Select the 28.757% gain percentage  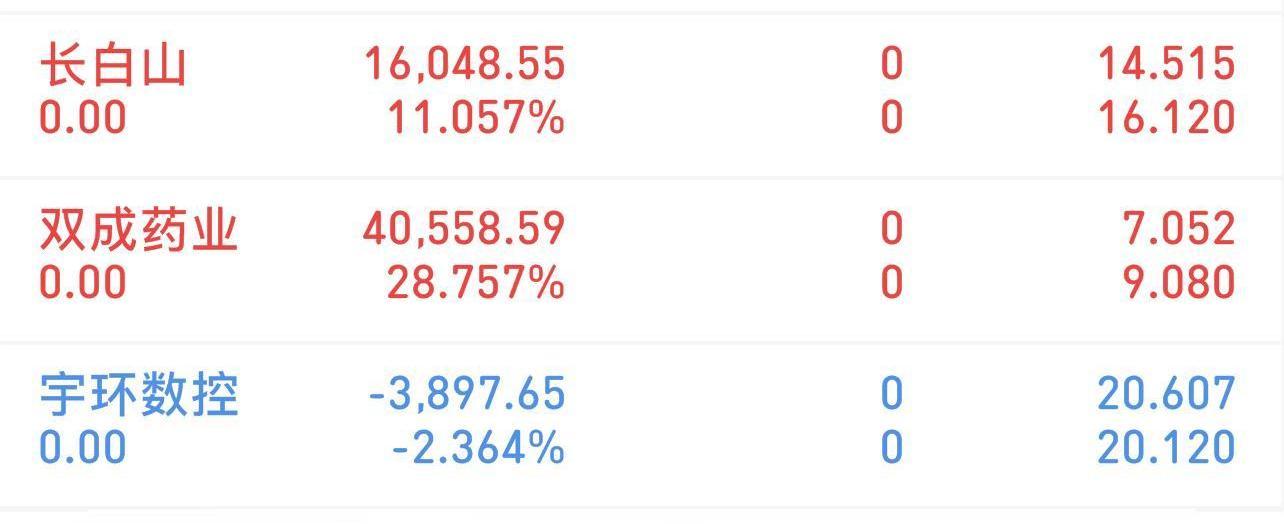476,282
